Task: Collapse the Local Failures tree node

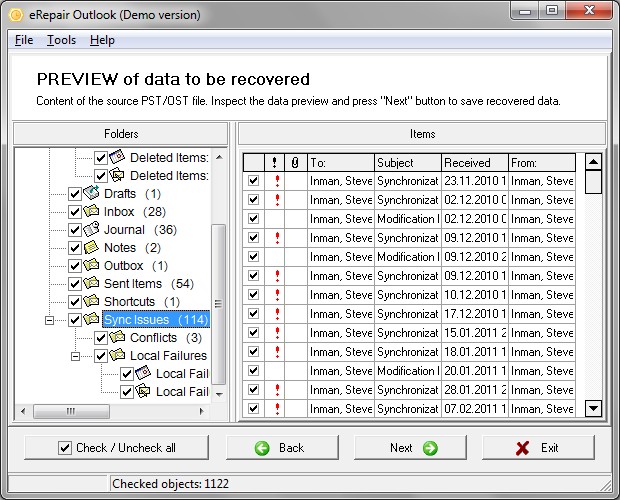Action: tap(75, 356)
